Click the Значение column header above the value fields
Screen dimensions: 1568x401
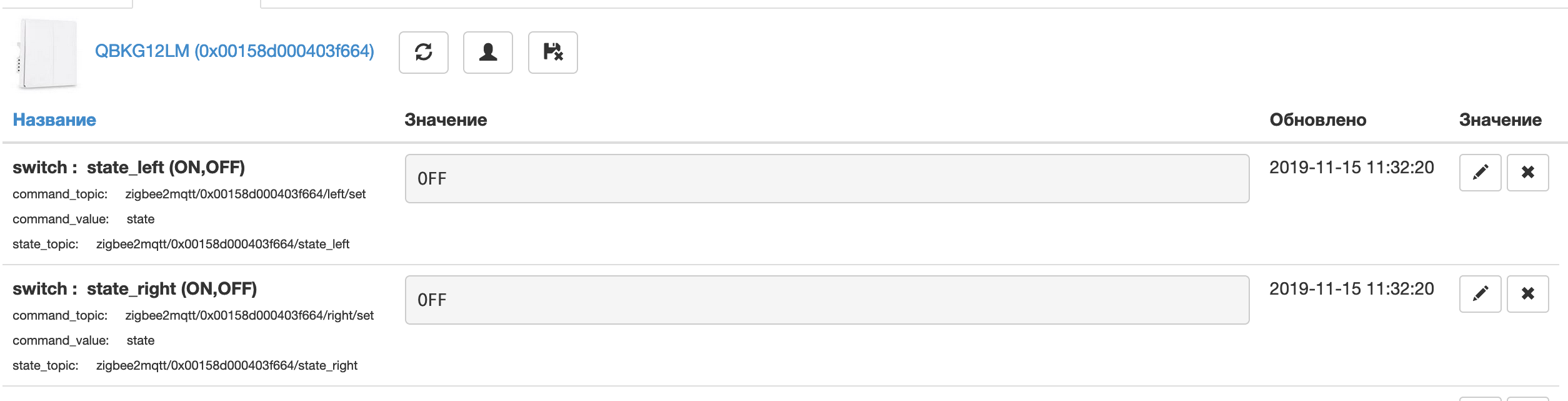click(446, 119)
